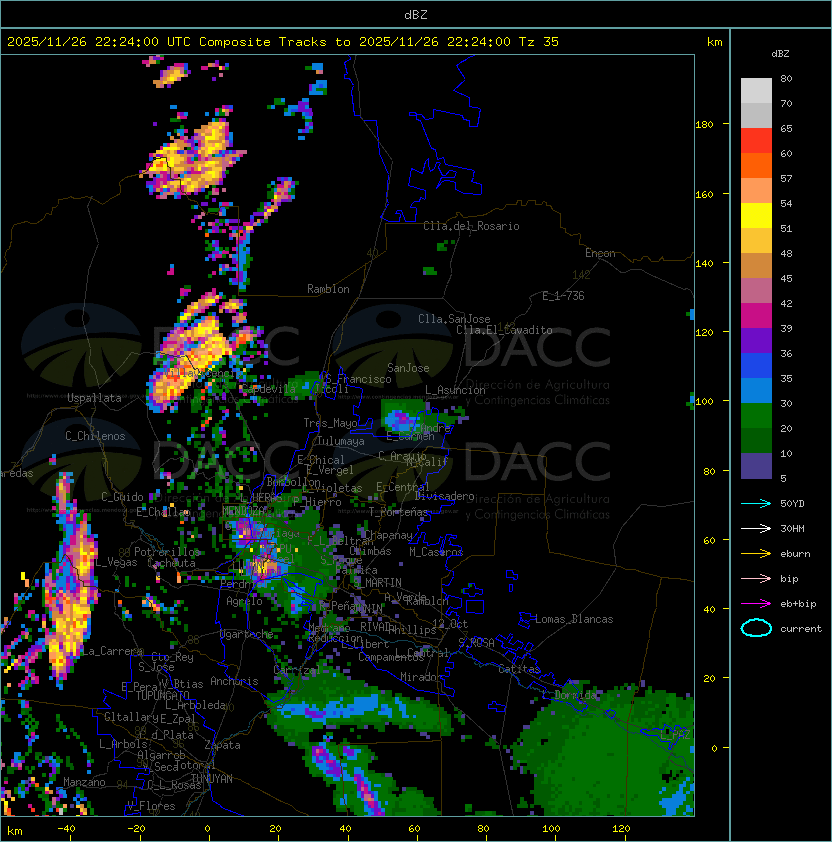The width and height of the screenshot is (832, 842).
Task: Pick the green 20–30 dBZ swatch
Action: [x=756, y=415]
